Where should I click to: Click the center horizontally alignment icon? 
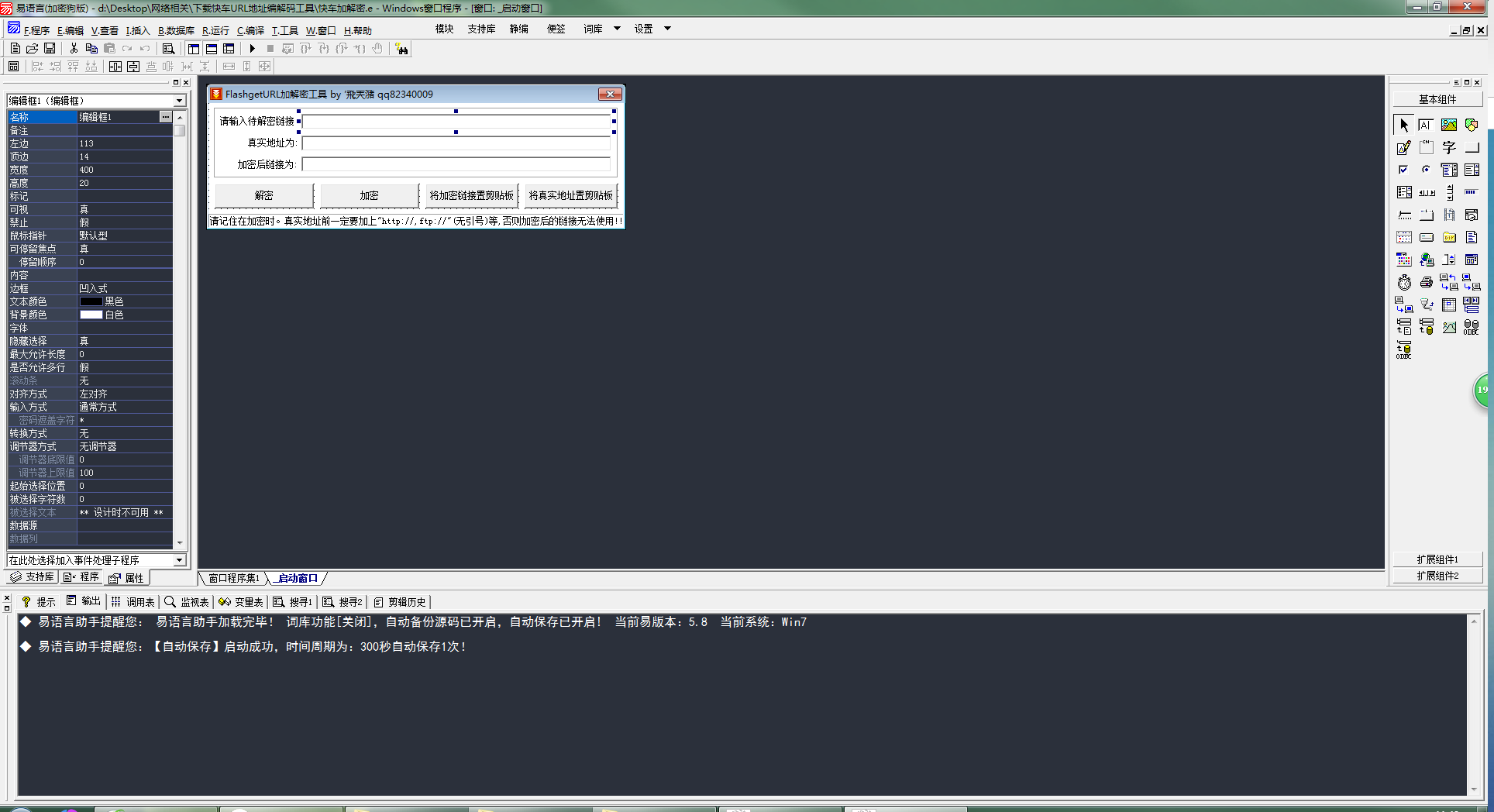click(x=115, y=67)
